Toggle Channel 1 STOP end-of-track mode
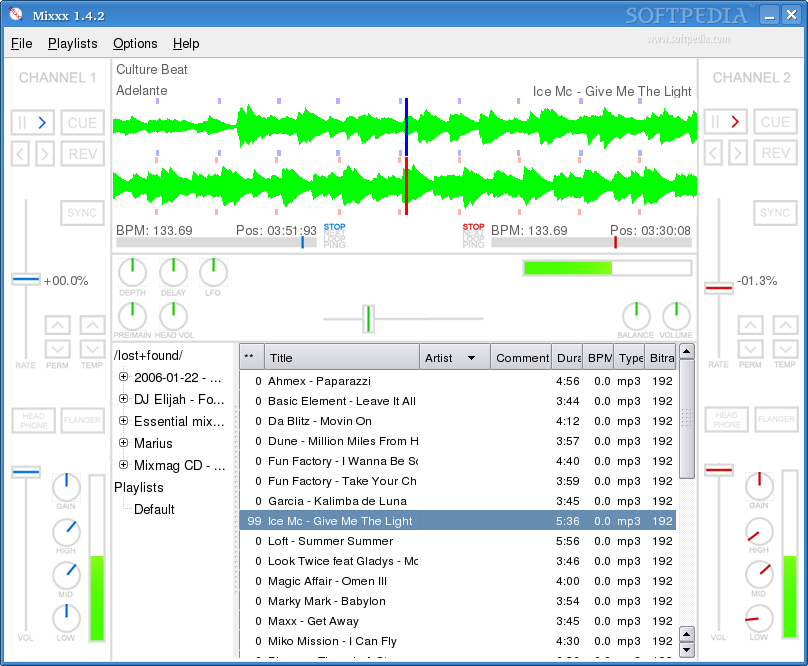Image resolution: width=808 pixels, height=666 pixels. pos(334,226)
